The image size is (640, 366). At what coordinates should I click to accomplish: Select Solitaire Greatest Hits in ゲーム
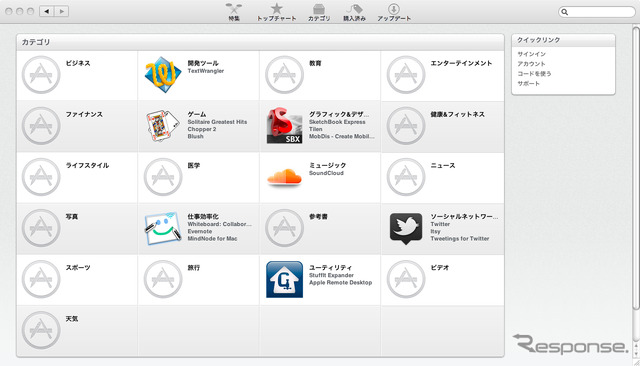[217, 122]
